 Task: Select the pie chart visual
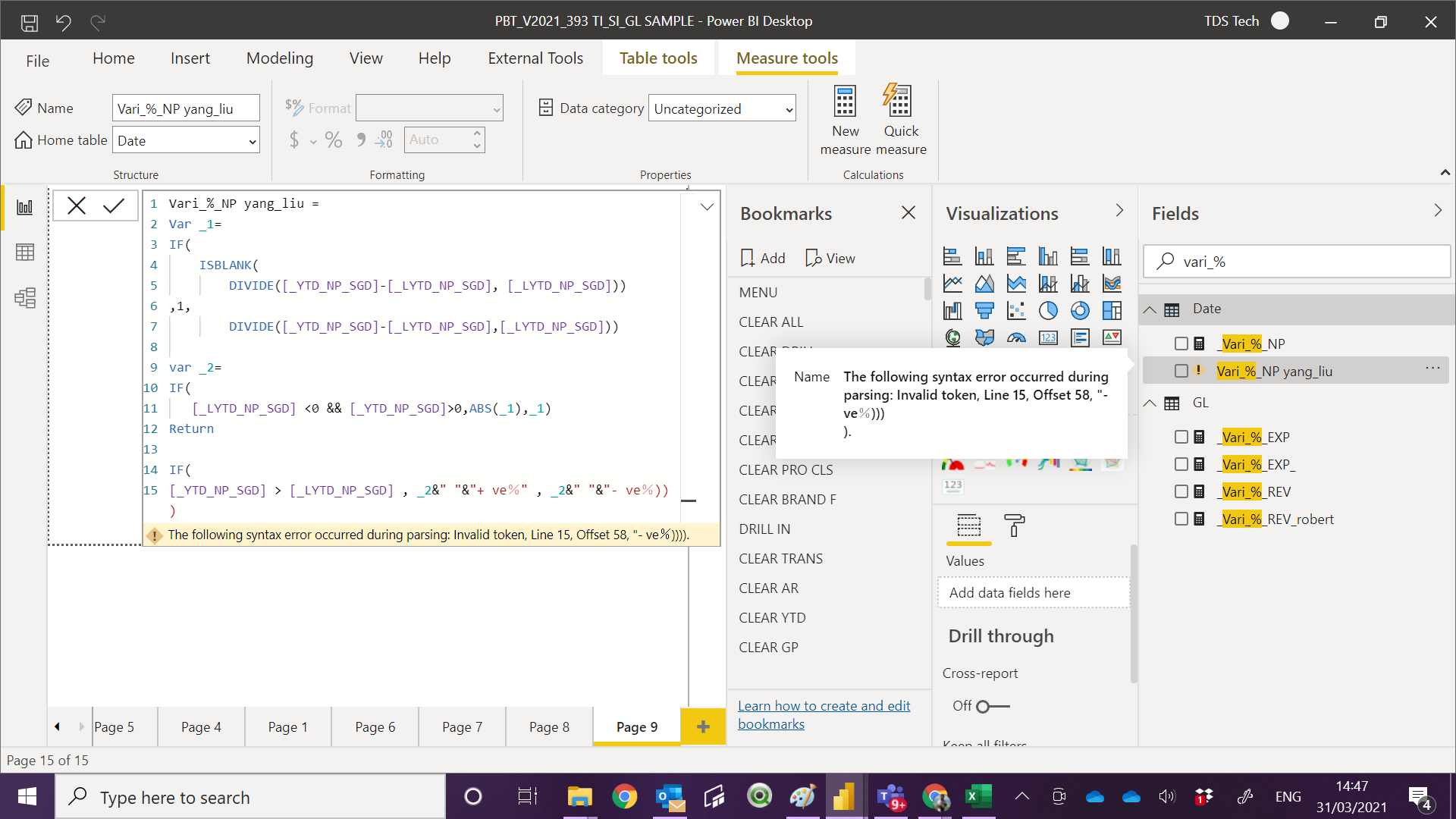point(1048,310)
